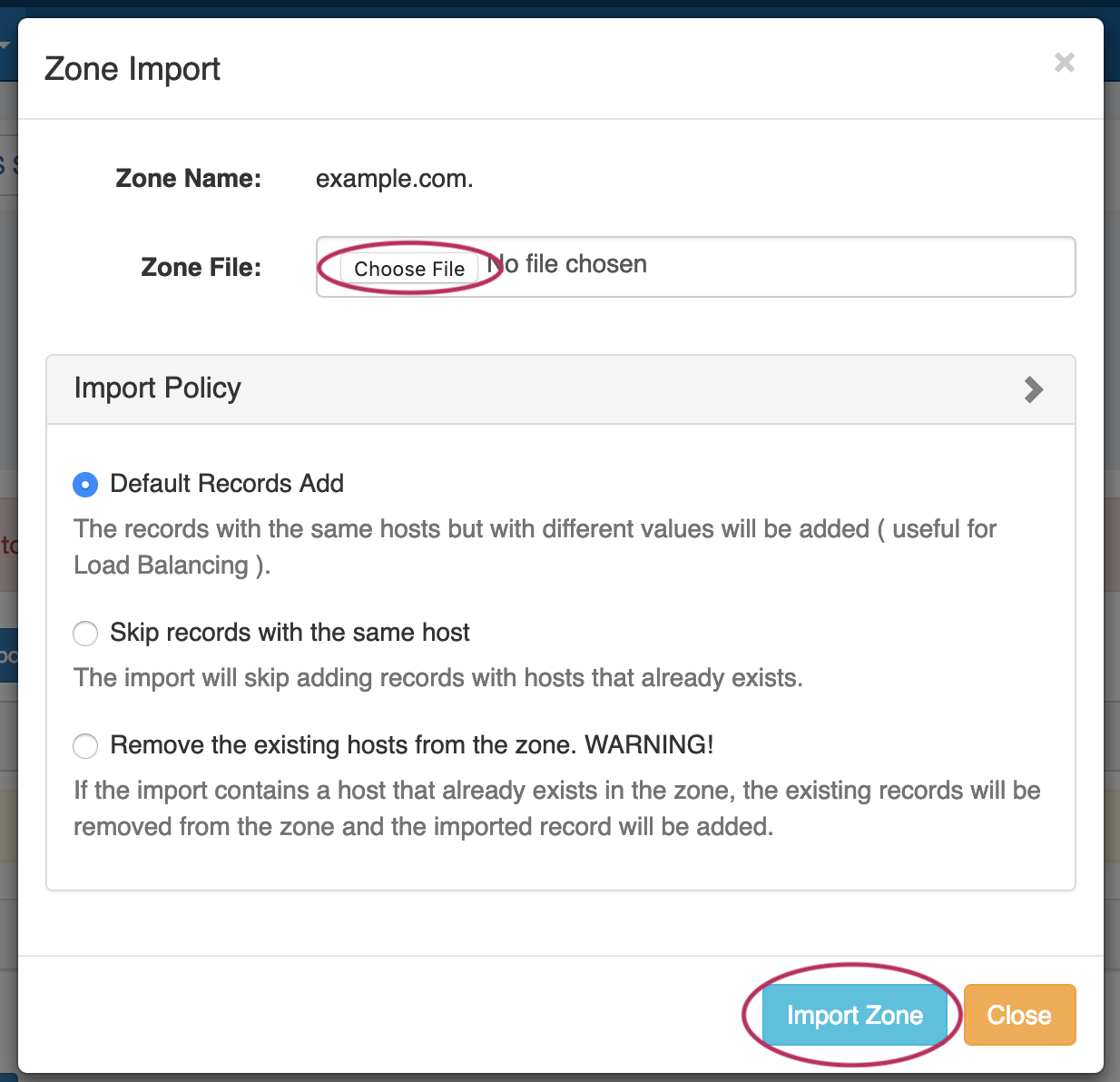Expand the Import Policy chevron arrow

(1033, 389)
